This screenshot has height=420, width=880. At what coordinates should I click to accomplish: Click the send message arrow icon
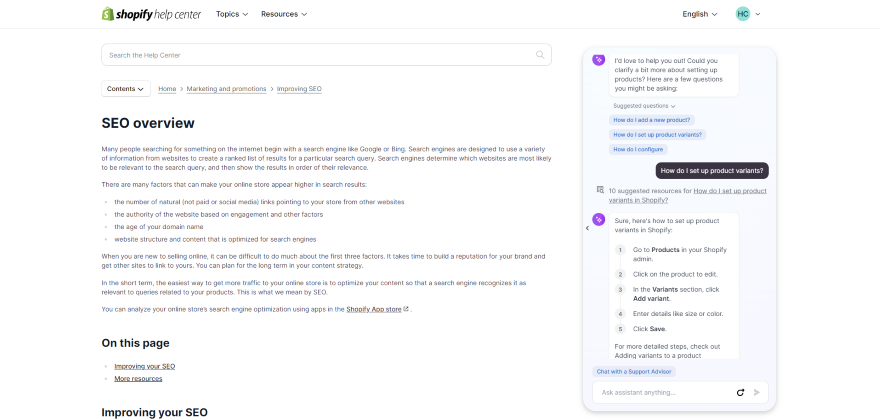[x=757, y=392]
